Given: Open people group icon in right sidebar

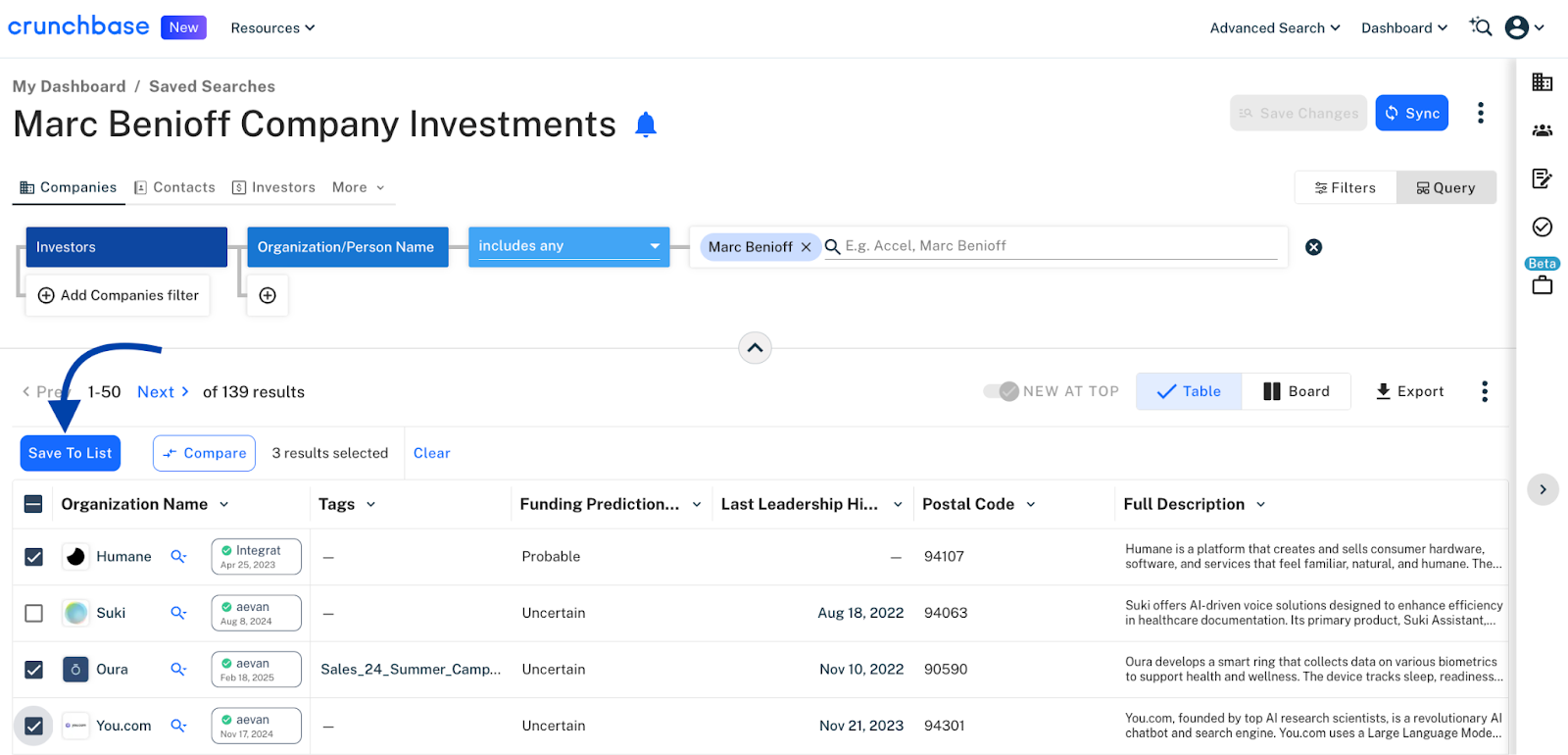Looking at the screenshot, I should click(x=1543, y=129).
